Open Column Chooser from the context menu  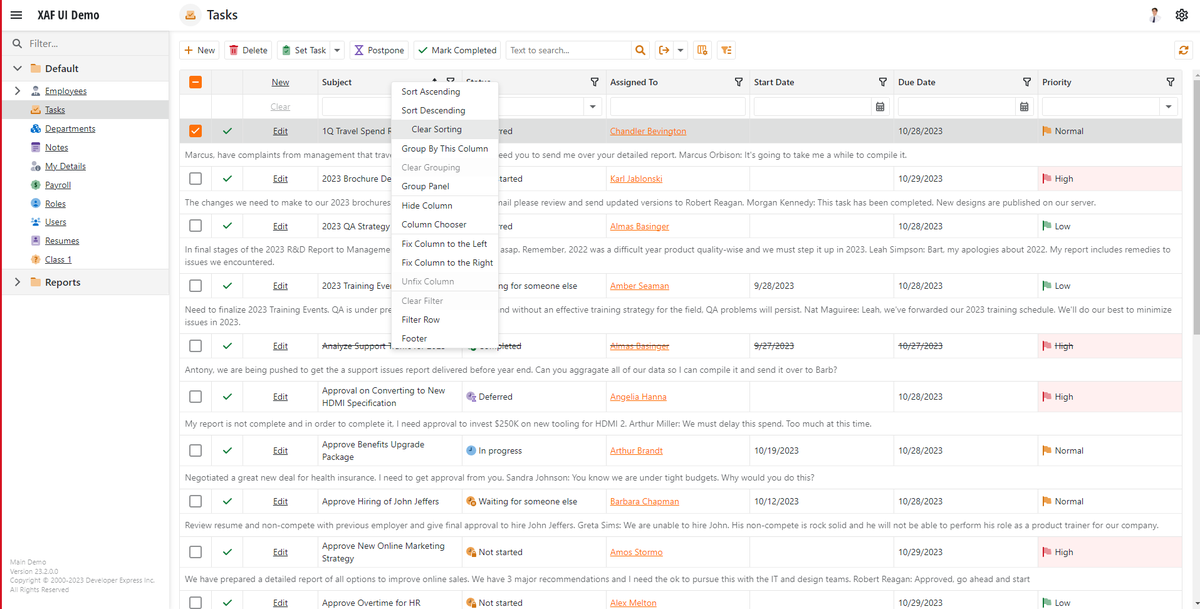tap(445, 224)
